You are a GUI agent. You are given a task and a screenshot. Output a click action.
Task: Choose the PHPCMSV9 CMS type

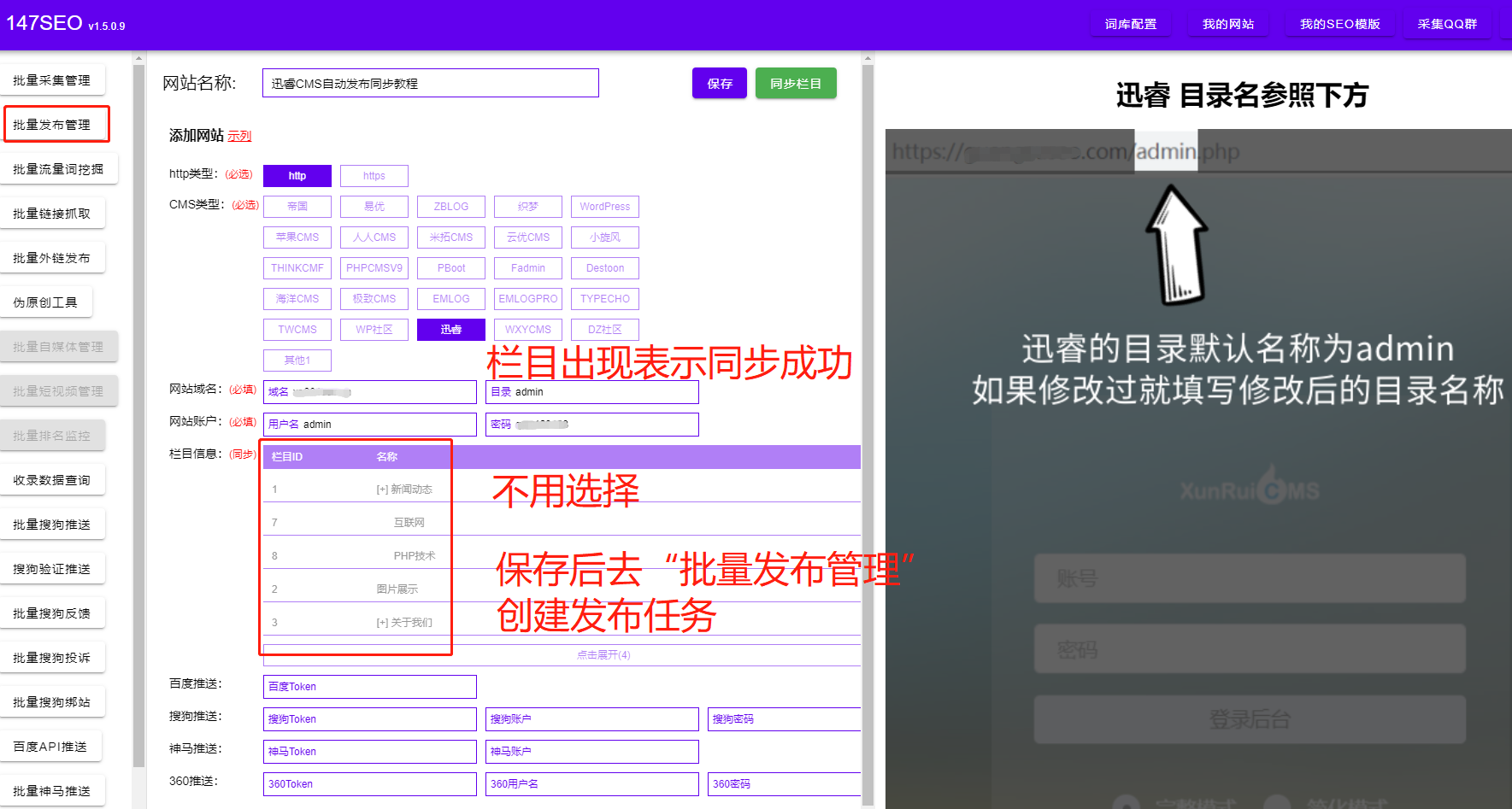pyautogui.click(x=374, y=268)
